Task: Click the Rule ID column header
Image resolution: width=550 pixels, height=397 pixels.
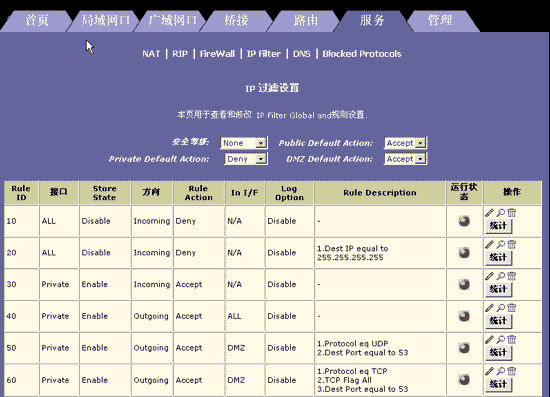Action: click(x=21, y=193)
